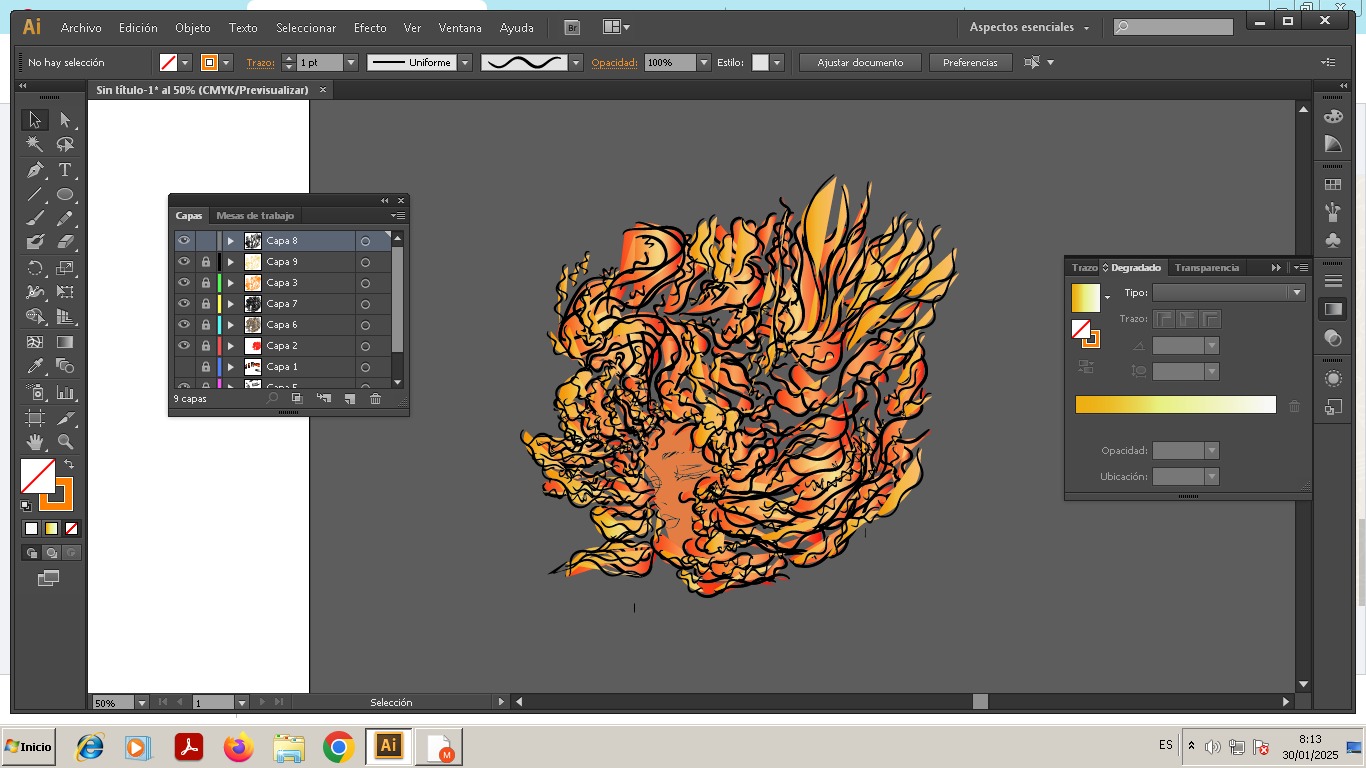The image size is (1366, 768).
Task: Hide Capa 7 layer visibility eye
Action: coord(184,304)
